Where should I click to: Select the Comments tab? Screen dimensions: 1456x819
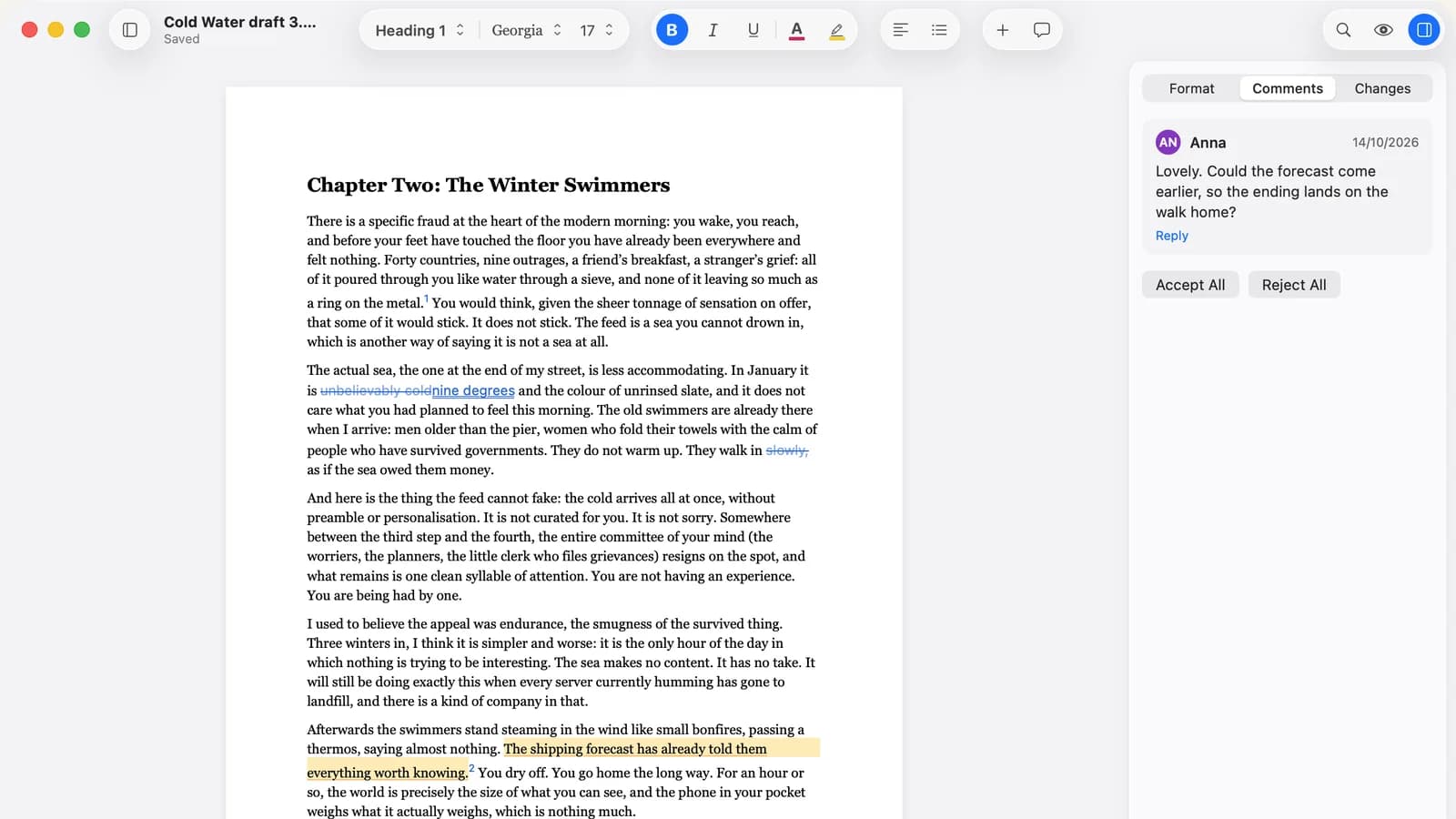pyautogui.click(x=1288, y=88)
